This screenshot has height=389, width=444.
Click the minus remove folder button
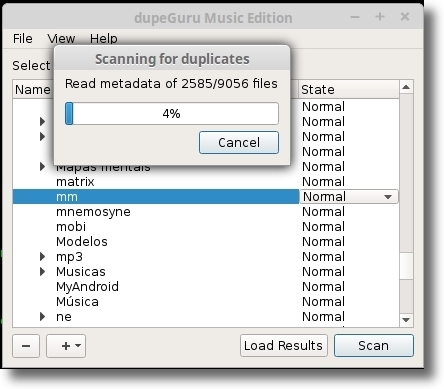[26, 346]
